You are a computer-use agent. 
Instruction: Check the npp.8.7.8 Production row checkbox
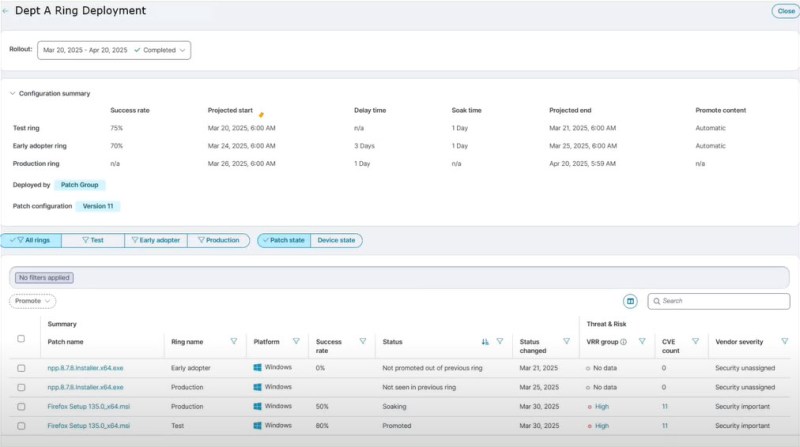[x=21, y=387]
